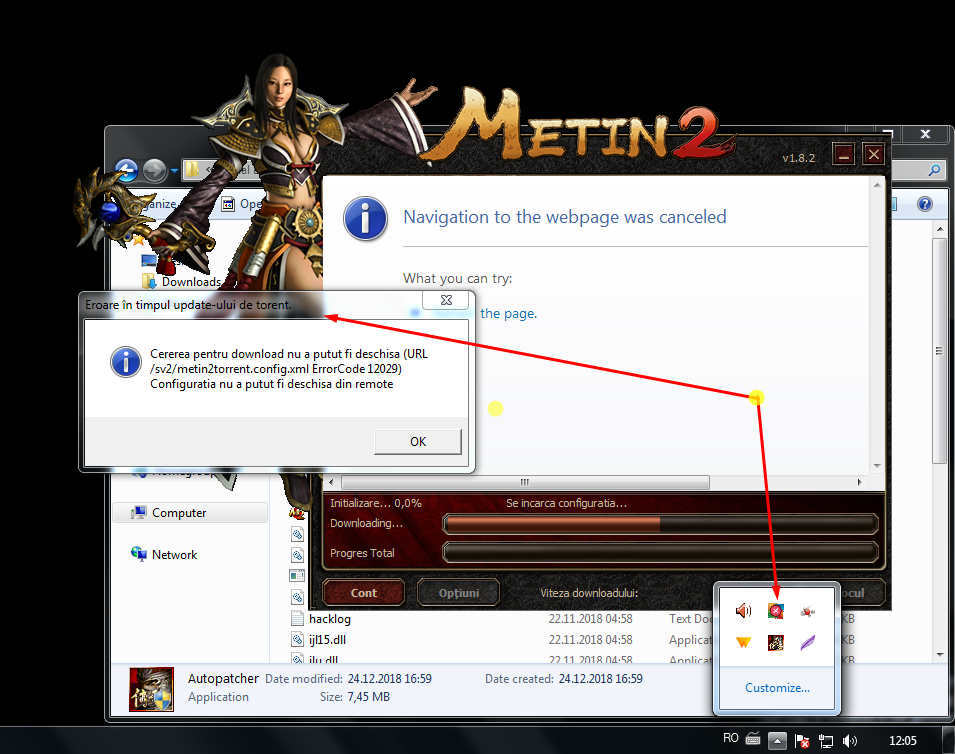
Task: Select Network in Explorer navigation pane
Action: [174, 555]
